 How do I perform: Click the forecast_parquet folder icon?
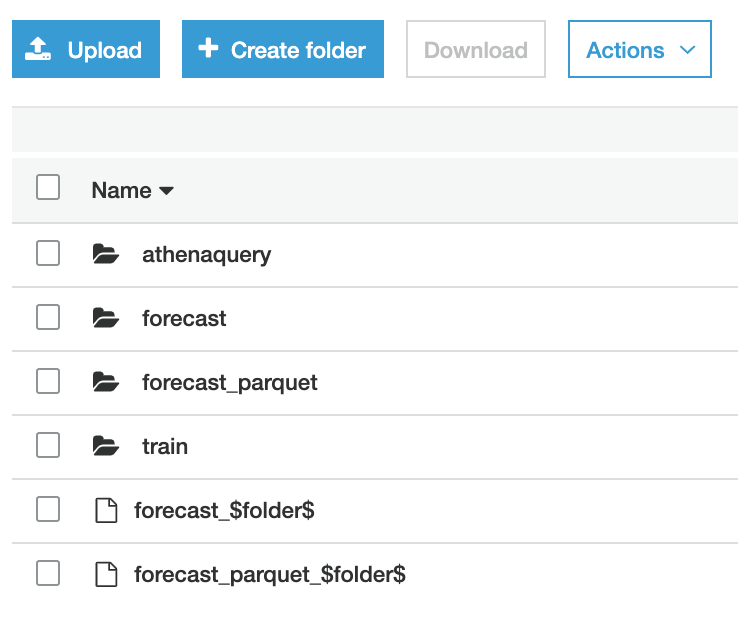[105, 383]
